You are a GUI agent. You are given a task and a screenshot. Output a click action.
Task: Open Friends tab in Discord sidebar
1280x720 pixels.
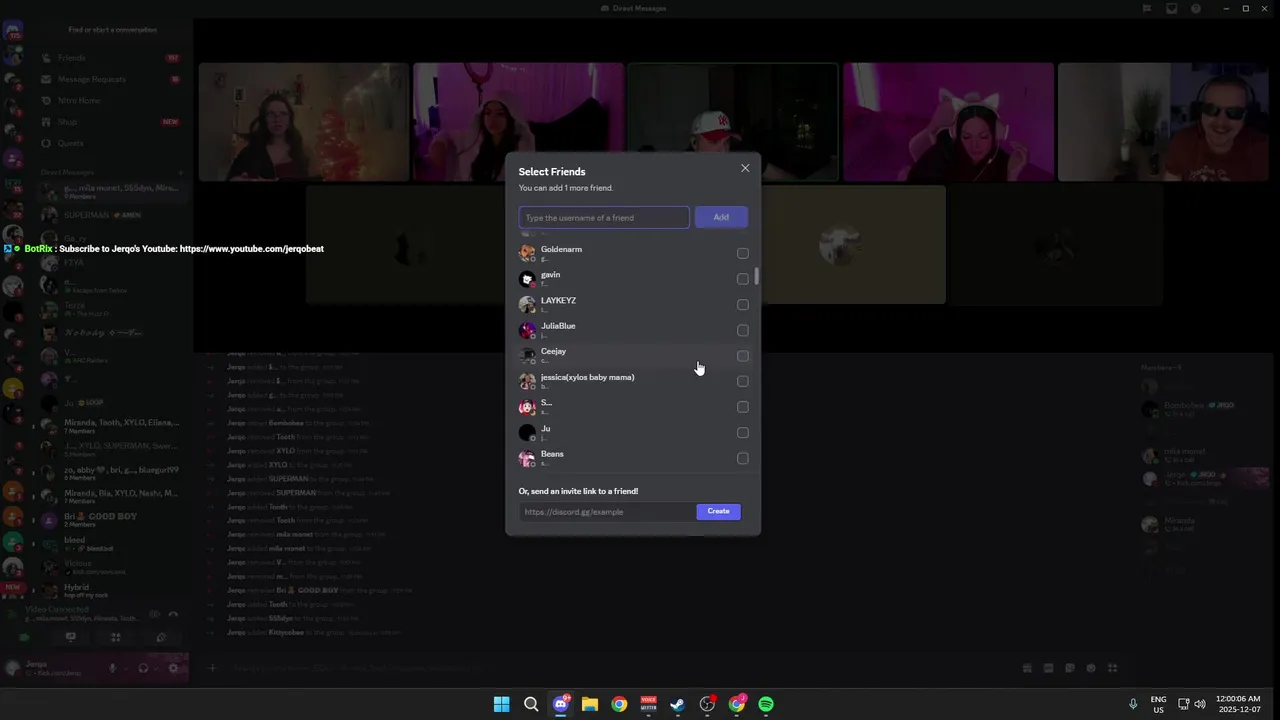click(110, 58)
